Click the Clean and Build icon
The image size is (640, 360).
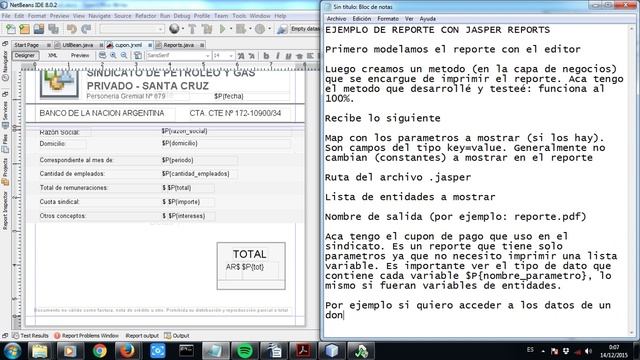(207, 29)
